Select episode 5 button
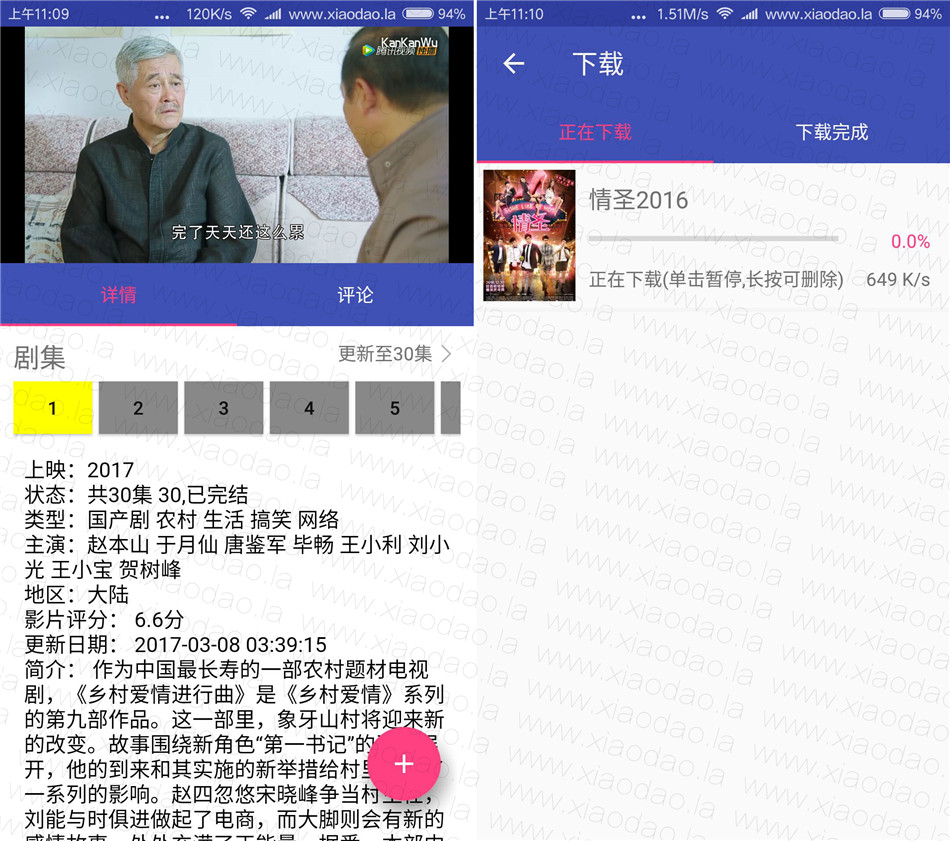Viewport: 950px width, 841px height. click(x=394, y=408)
